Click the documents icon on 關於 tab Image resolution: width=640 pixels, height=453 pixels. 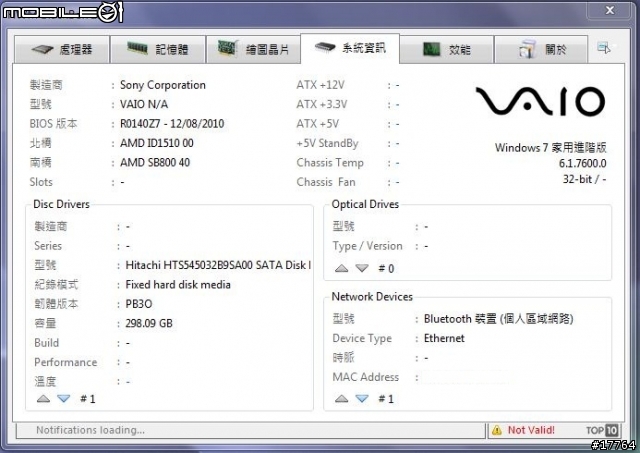tap(527, 49)
